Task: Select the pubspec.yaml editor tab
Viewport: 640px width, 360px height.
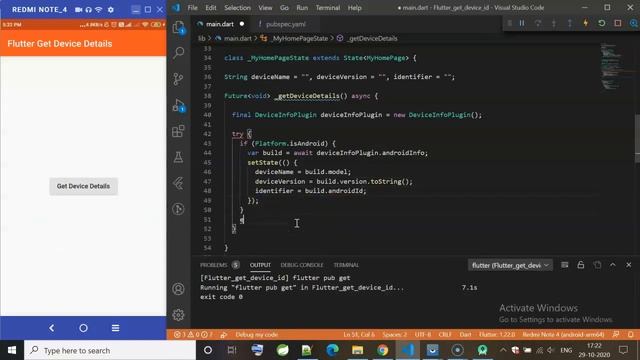Action: [x=285, y=24]
